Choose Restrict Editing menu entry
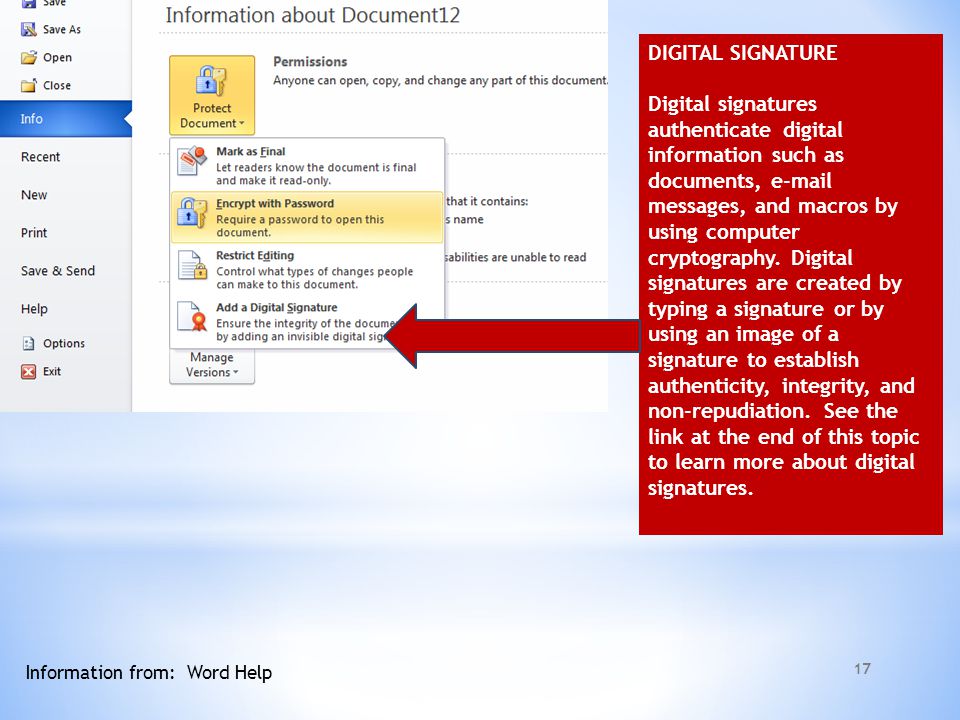This screenshot has height=720, width=960. 307,269
